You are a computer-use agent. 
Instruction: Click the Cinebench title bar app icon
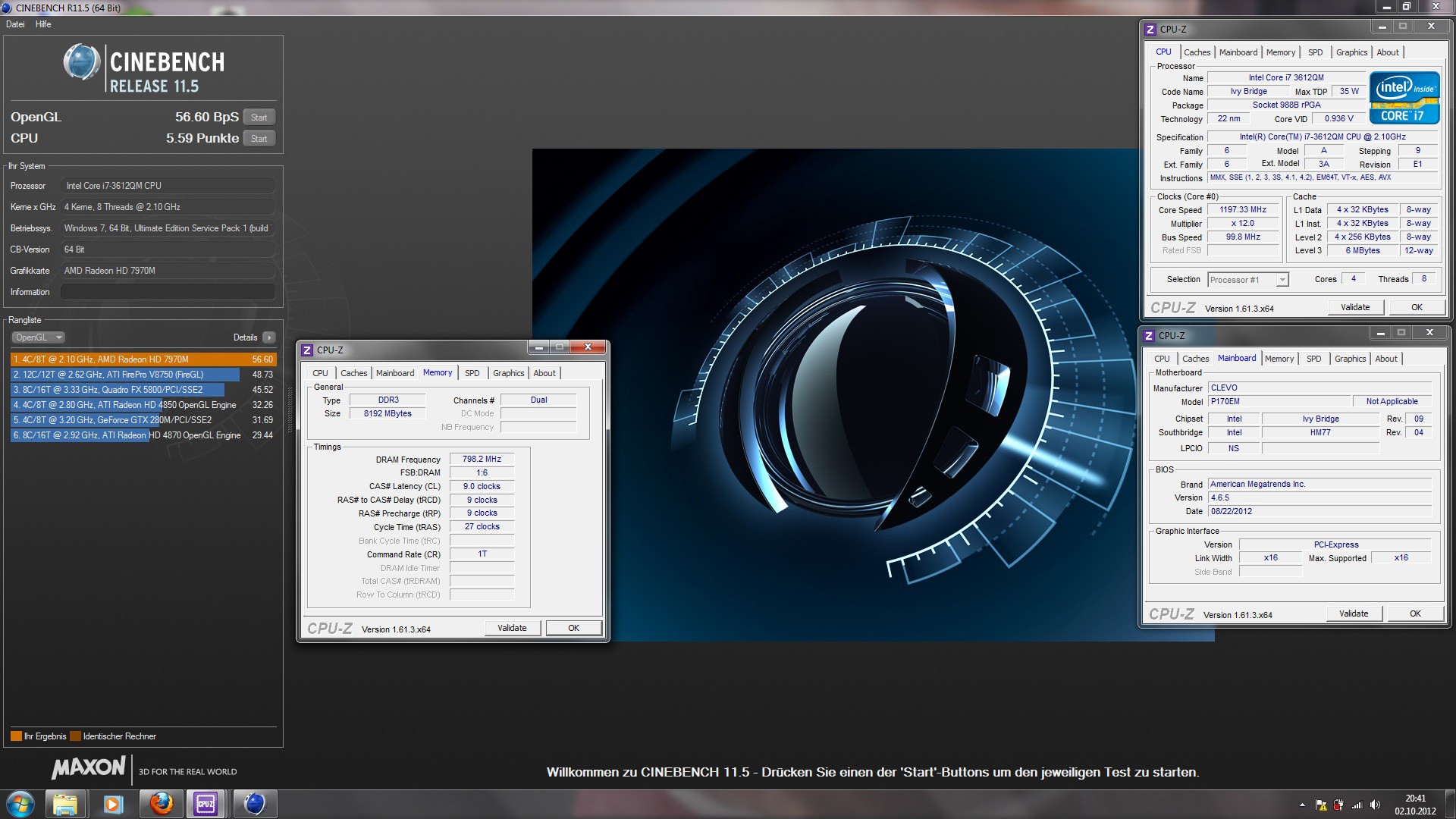tap(7, 8)
